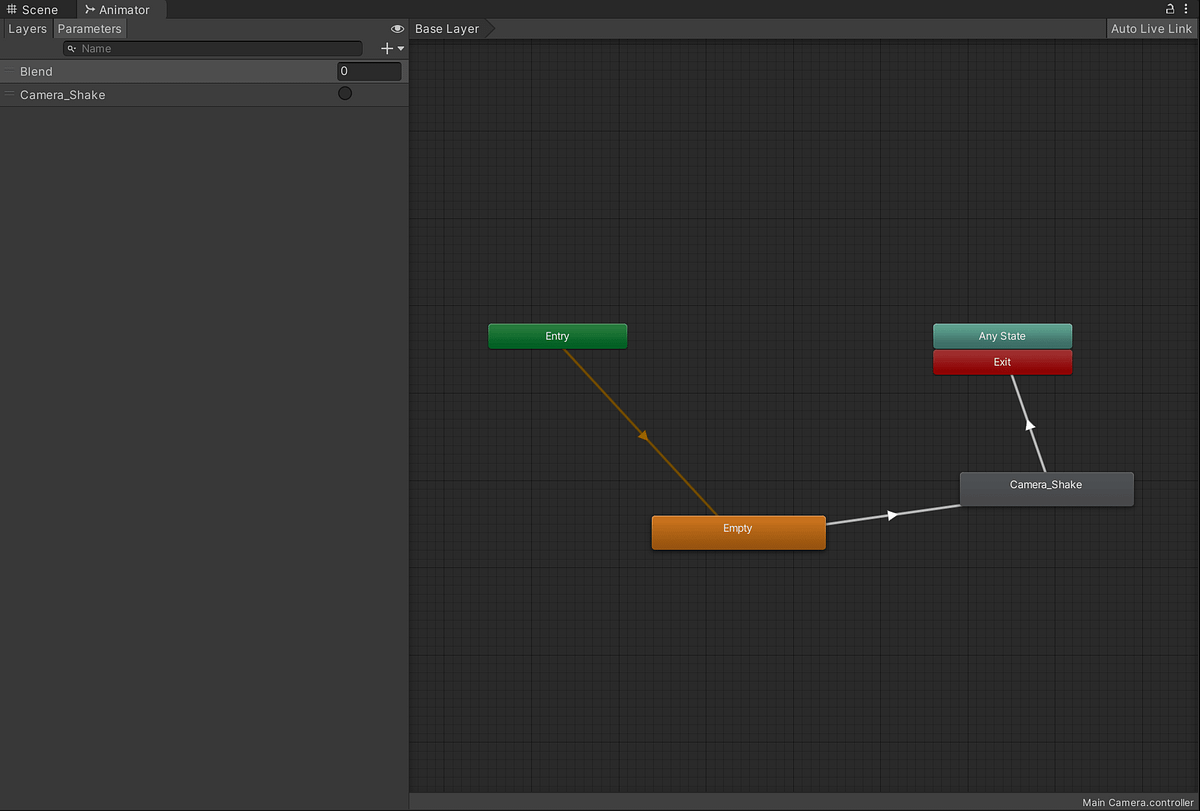Open the Layers tab
Screen dimensions: 1200x811
coord(27,28)
